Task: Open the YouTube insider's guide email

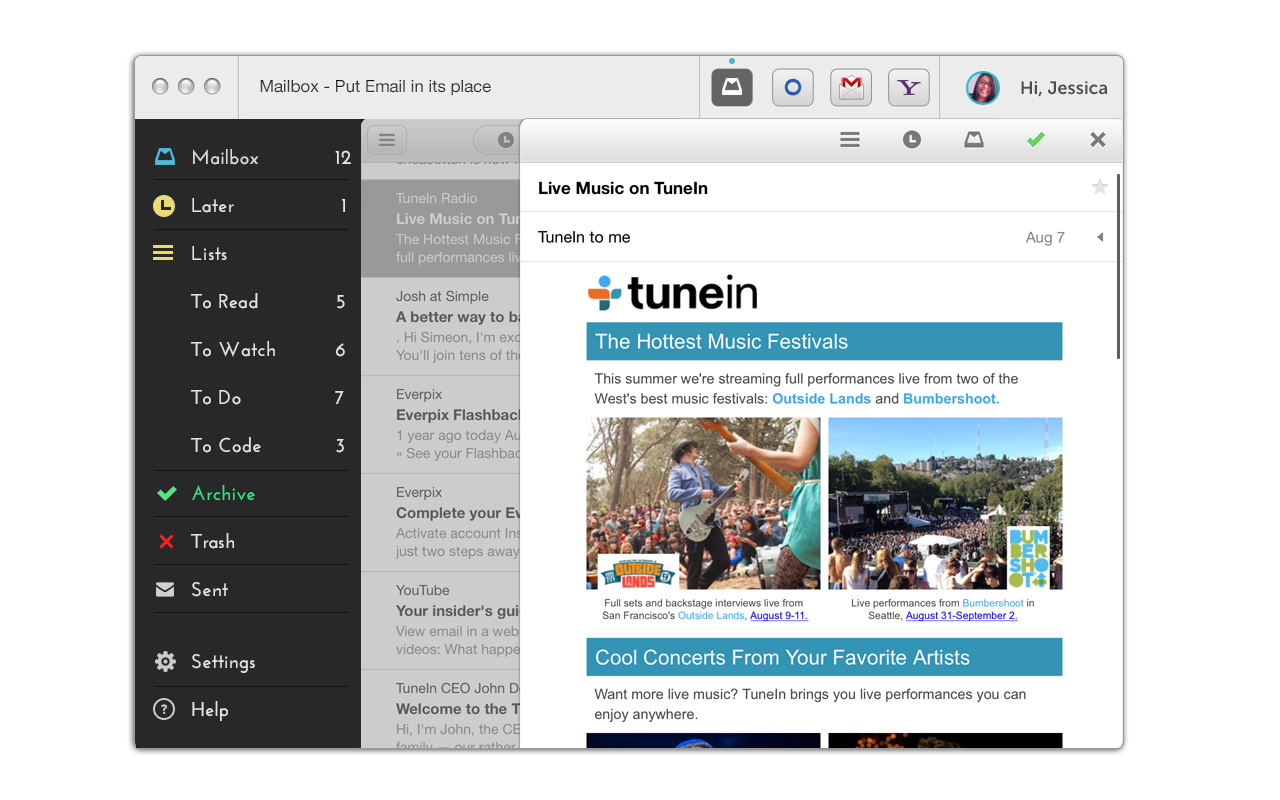Action: [x=441, y=621]
